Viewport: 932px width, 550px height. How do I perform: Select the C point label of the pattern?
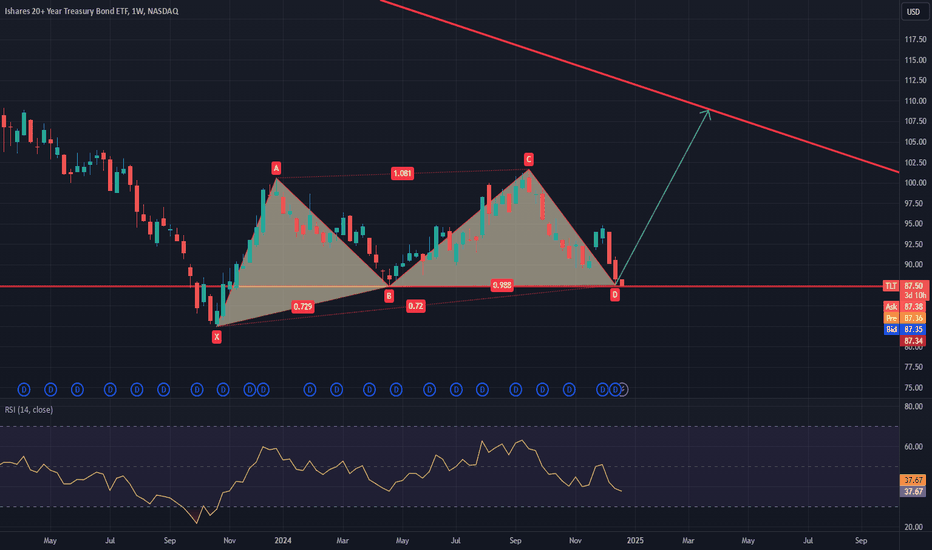click(528, 159)
